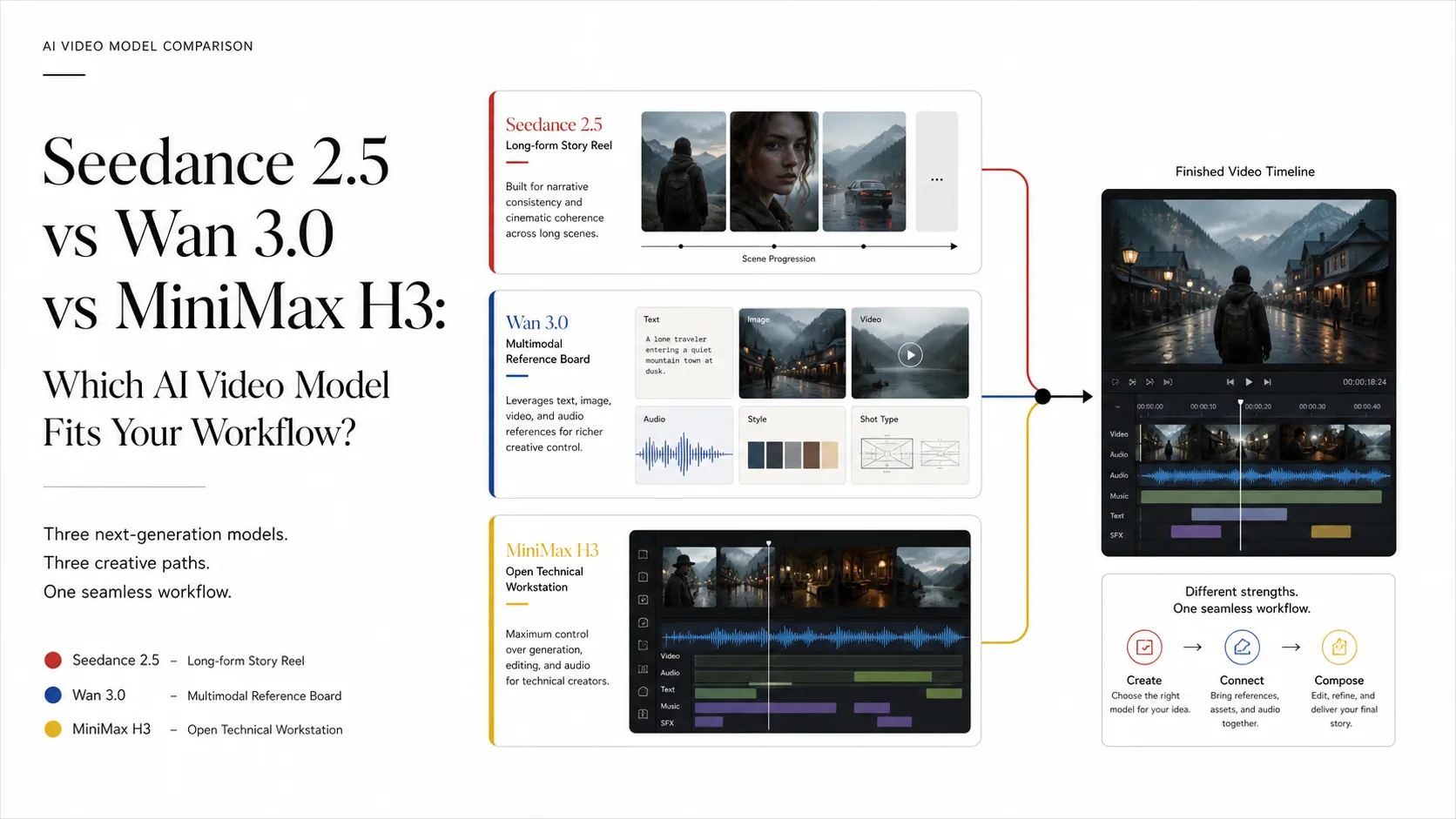Click the blue audio waveform in Finished Video Timeline

click(1265, 476)
